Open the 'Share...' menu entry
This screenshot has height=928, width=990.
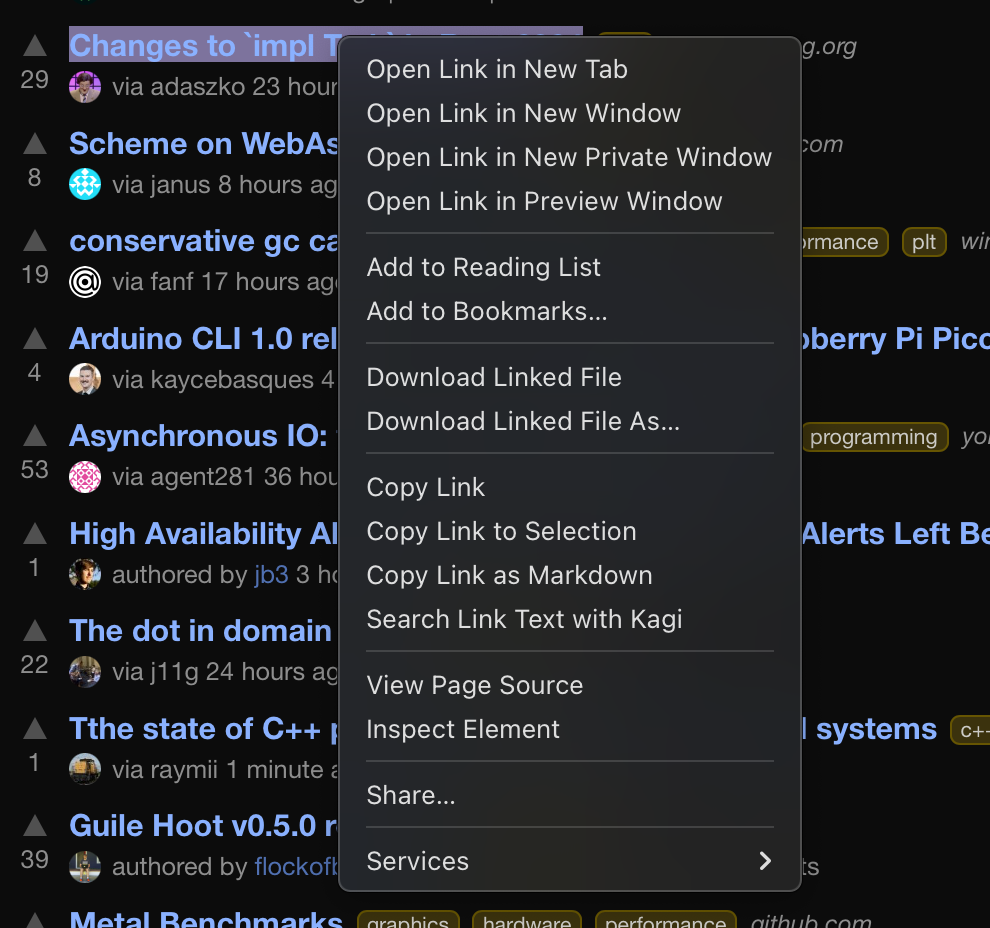coord(411,795)
